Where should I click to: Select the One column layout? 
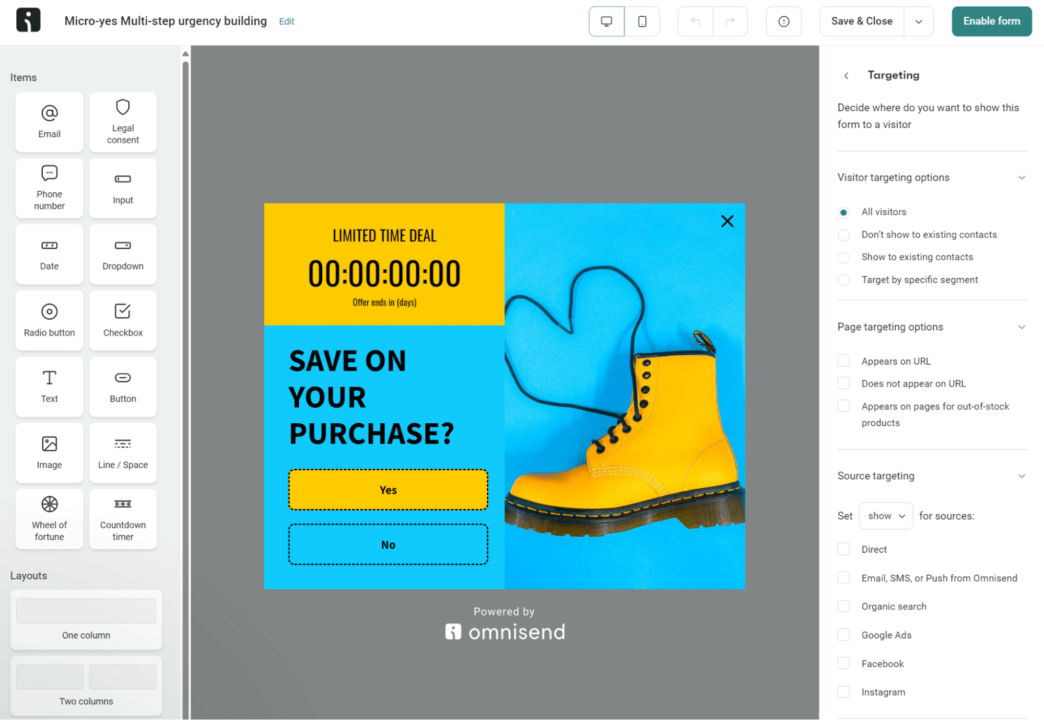point(86,619)
